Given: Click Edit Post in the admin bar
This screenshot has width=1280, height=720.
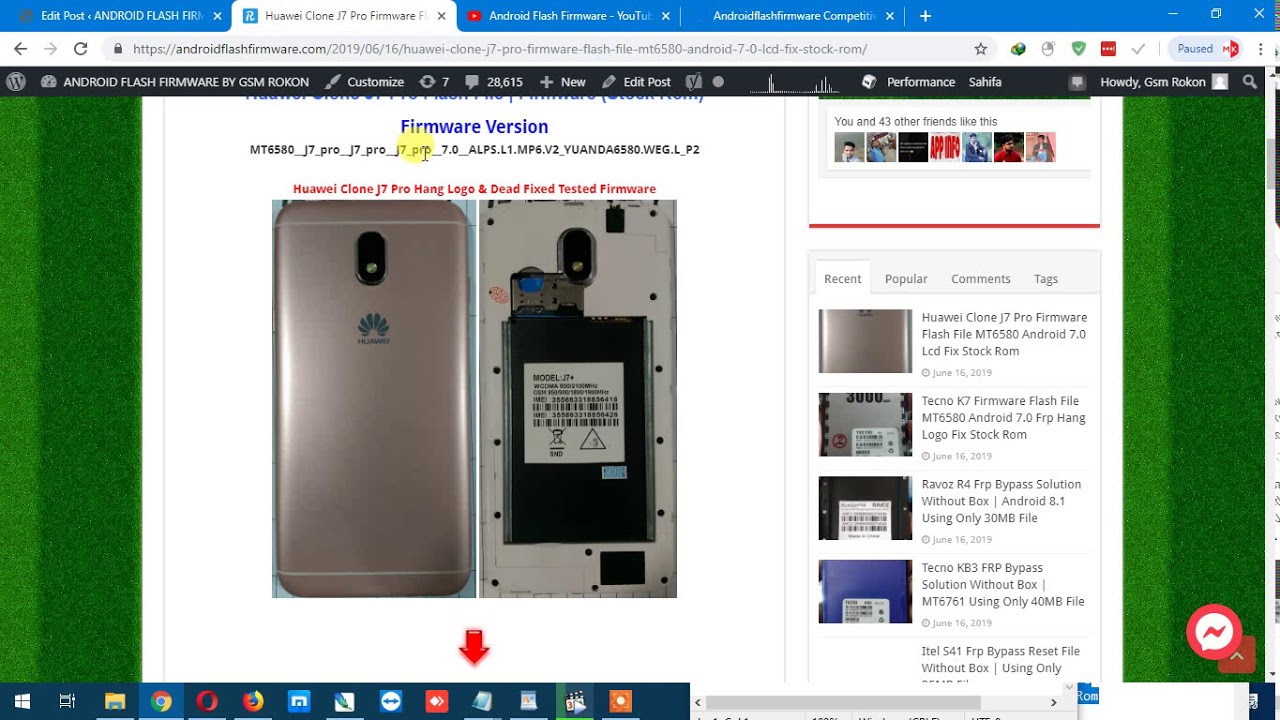Looking at the screenshot, I should (x=636, y=82).
